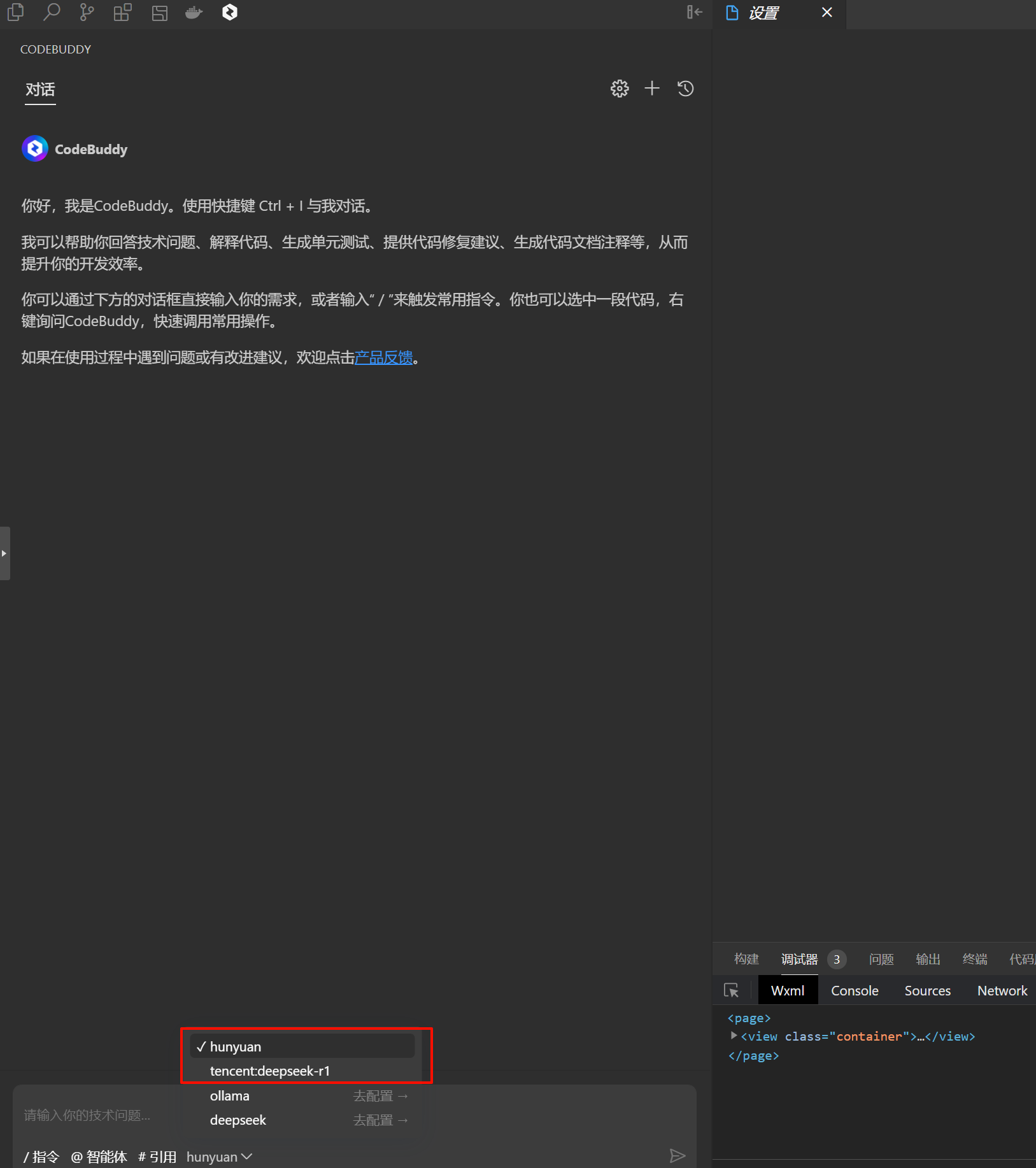Open the hunyuan model dropdown

[x=219, y=1157]
